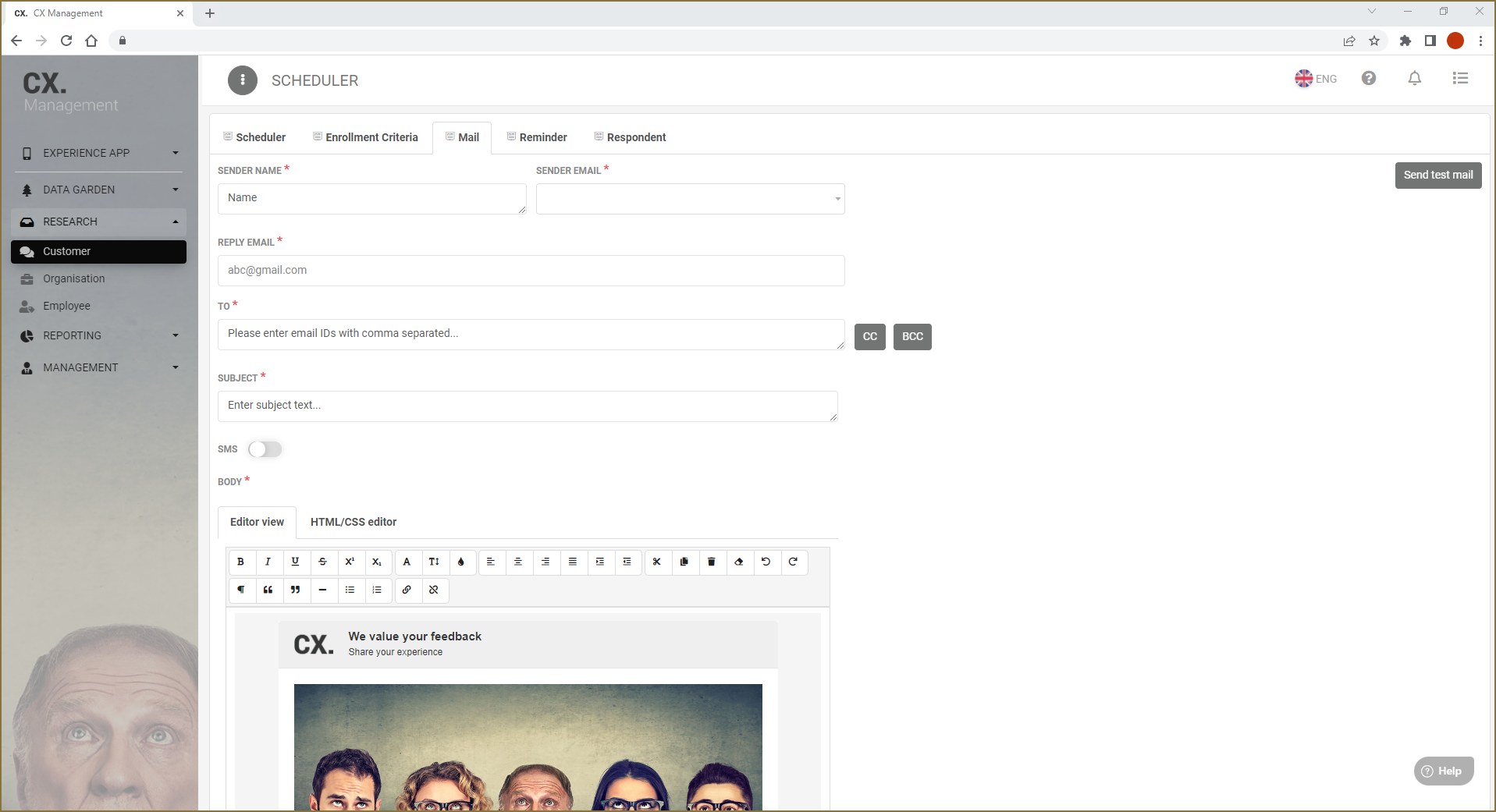Image resolution: width=1496 pixels, height=812 pixels.
Task: Cut selected content with scissors icon
Action: point(657,562)
